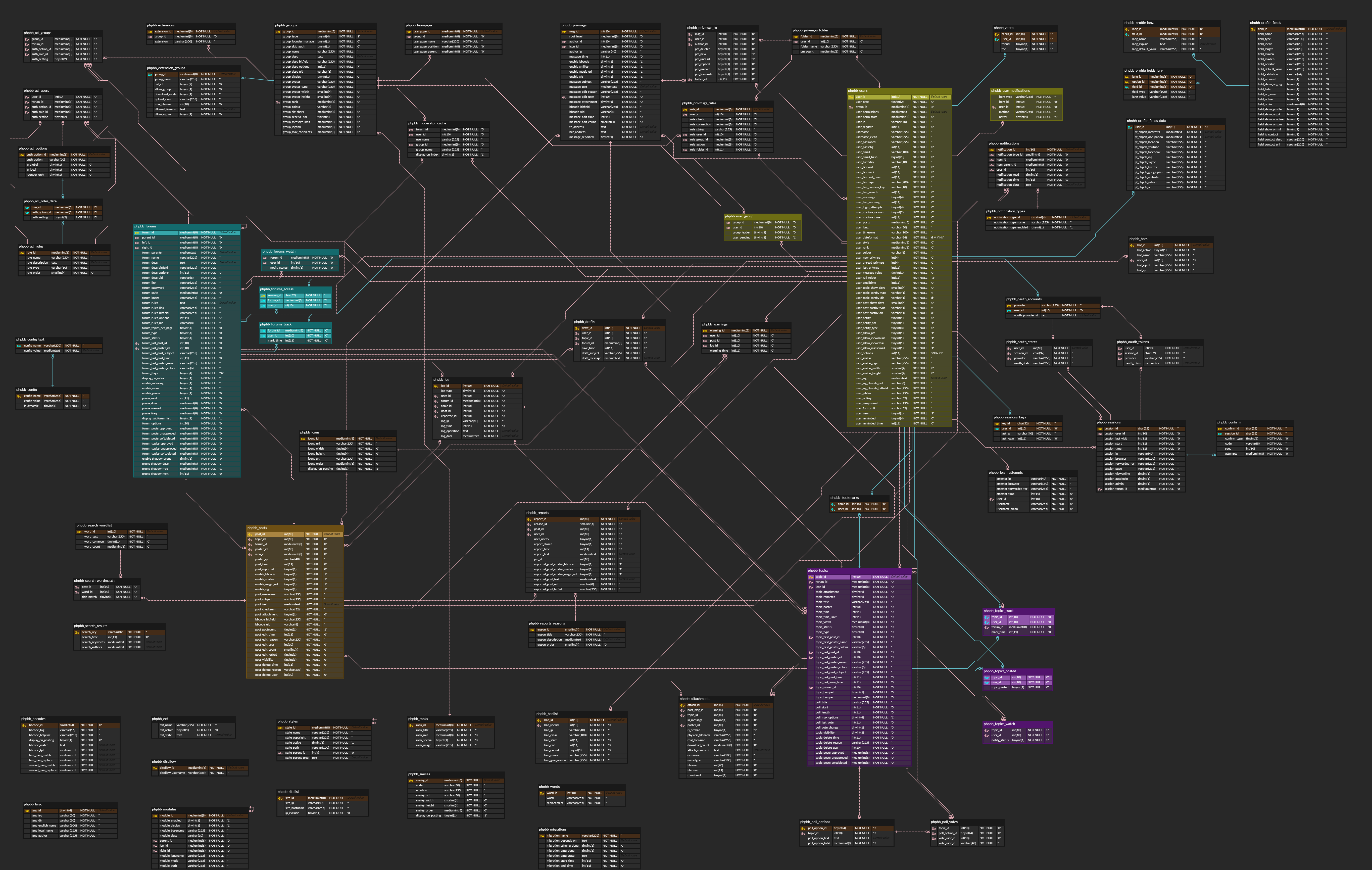Click the group_rank key icon in phpbb_groups
Image resolution: width=1372 pixels, height=870 pixels.
pos(278,102)
